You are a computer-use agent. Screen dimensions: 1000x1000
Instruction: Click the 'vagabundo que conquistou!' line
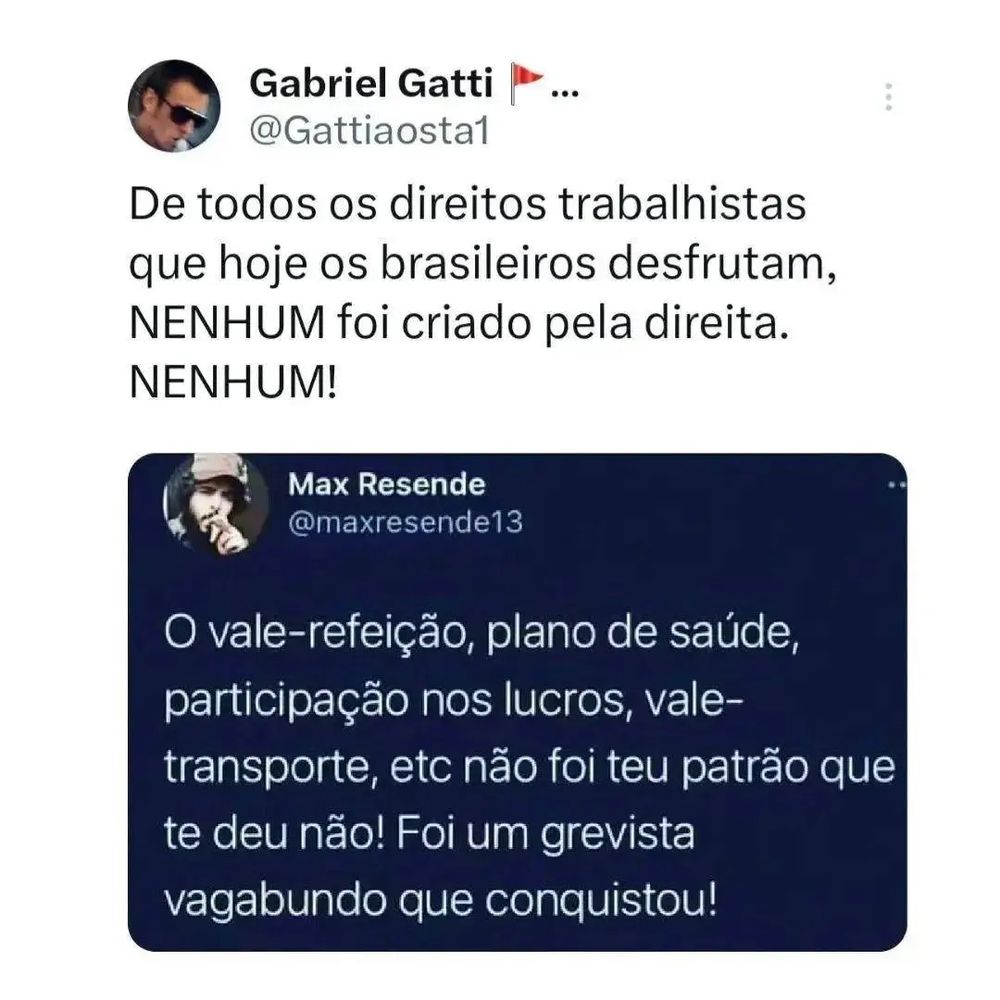pos(441,899)
